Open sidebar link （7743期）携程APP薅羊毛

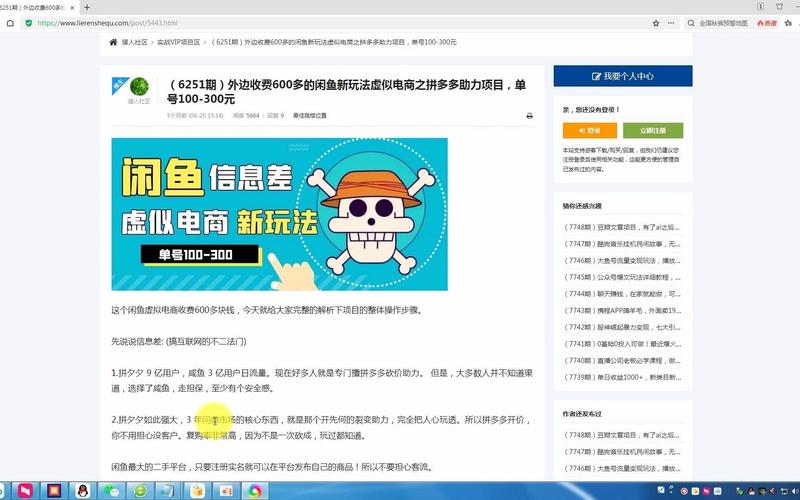[621, 311]
